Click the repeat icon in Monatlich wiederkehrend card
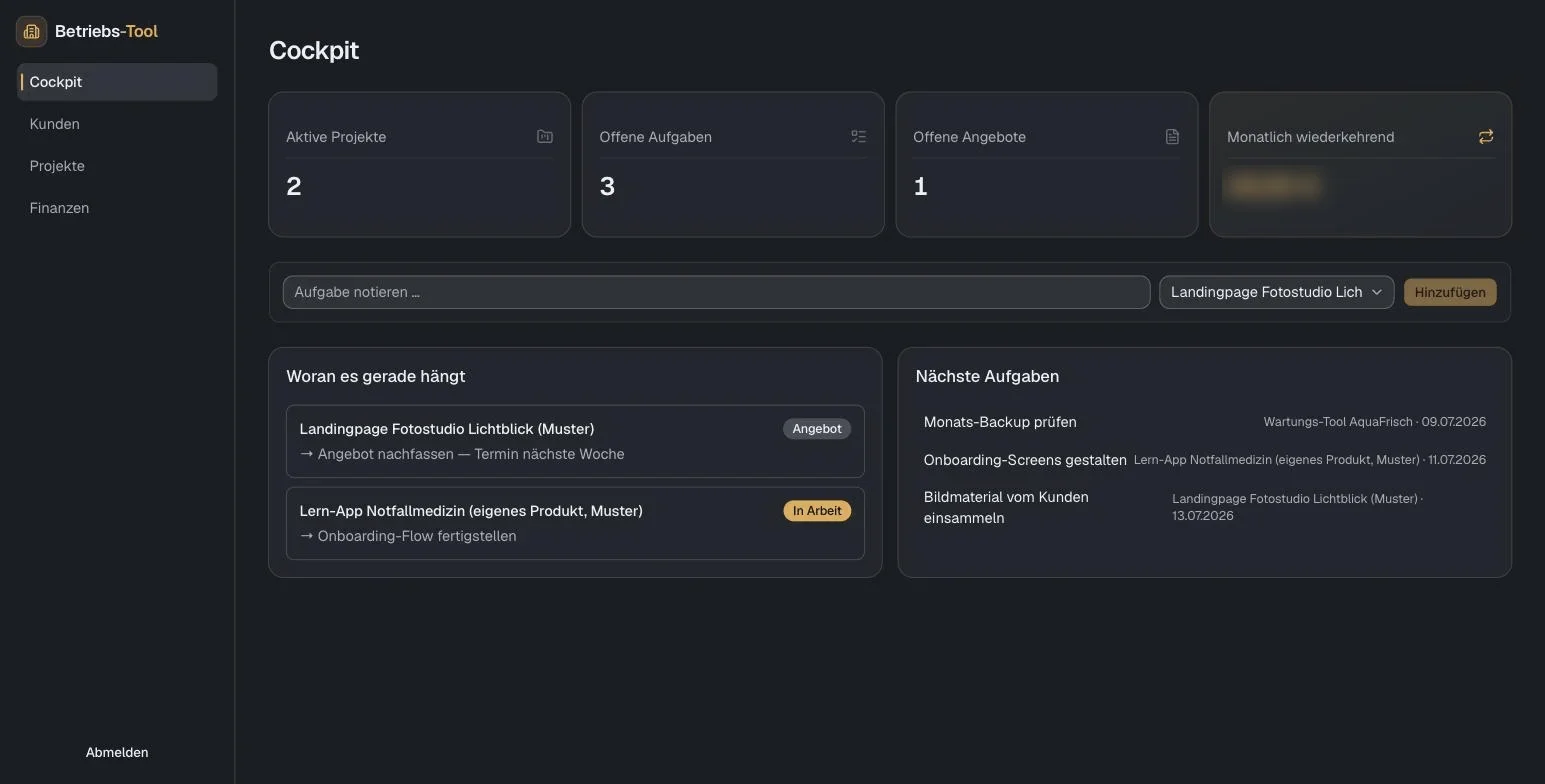1545x784 pixels. click(1486, 136)
